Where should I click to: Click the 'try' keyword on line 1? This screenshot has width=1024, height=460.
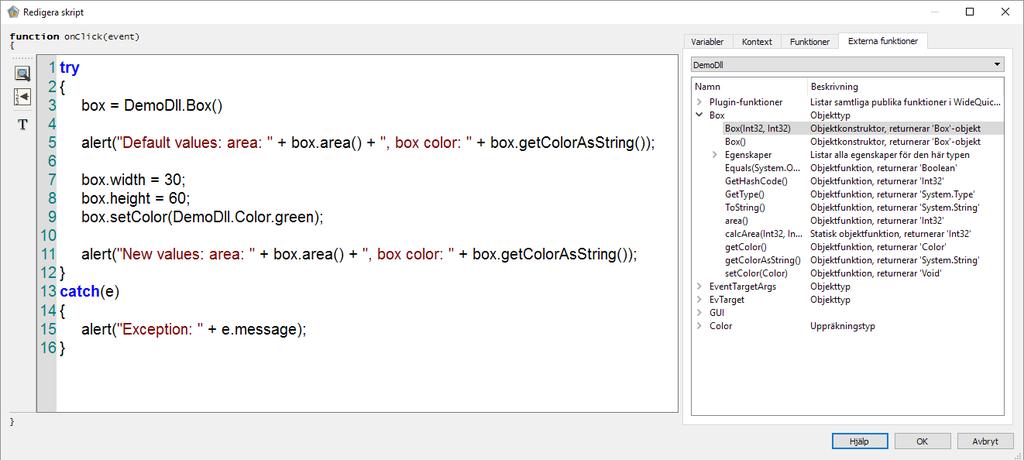69,68
